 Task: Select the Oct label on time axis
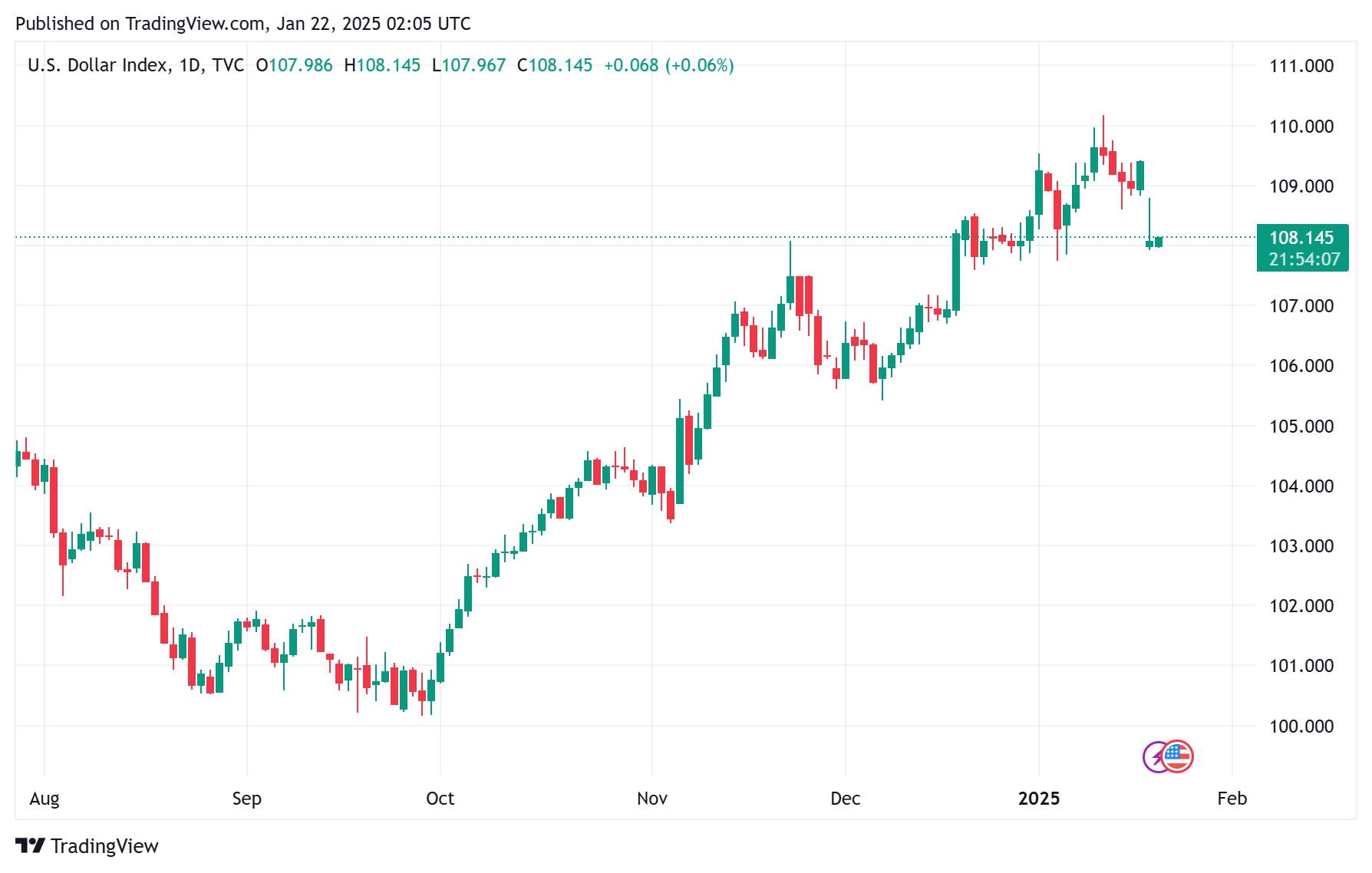(440, 799)
